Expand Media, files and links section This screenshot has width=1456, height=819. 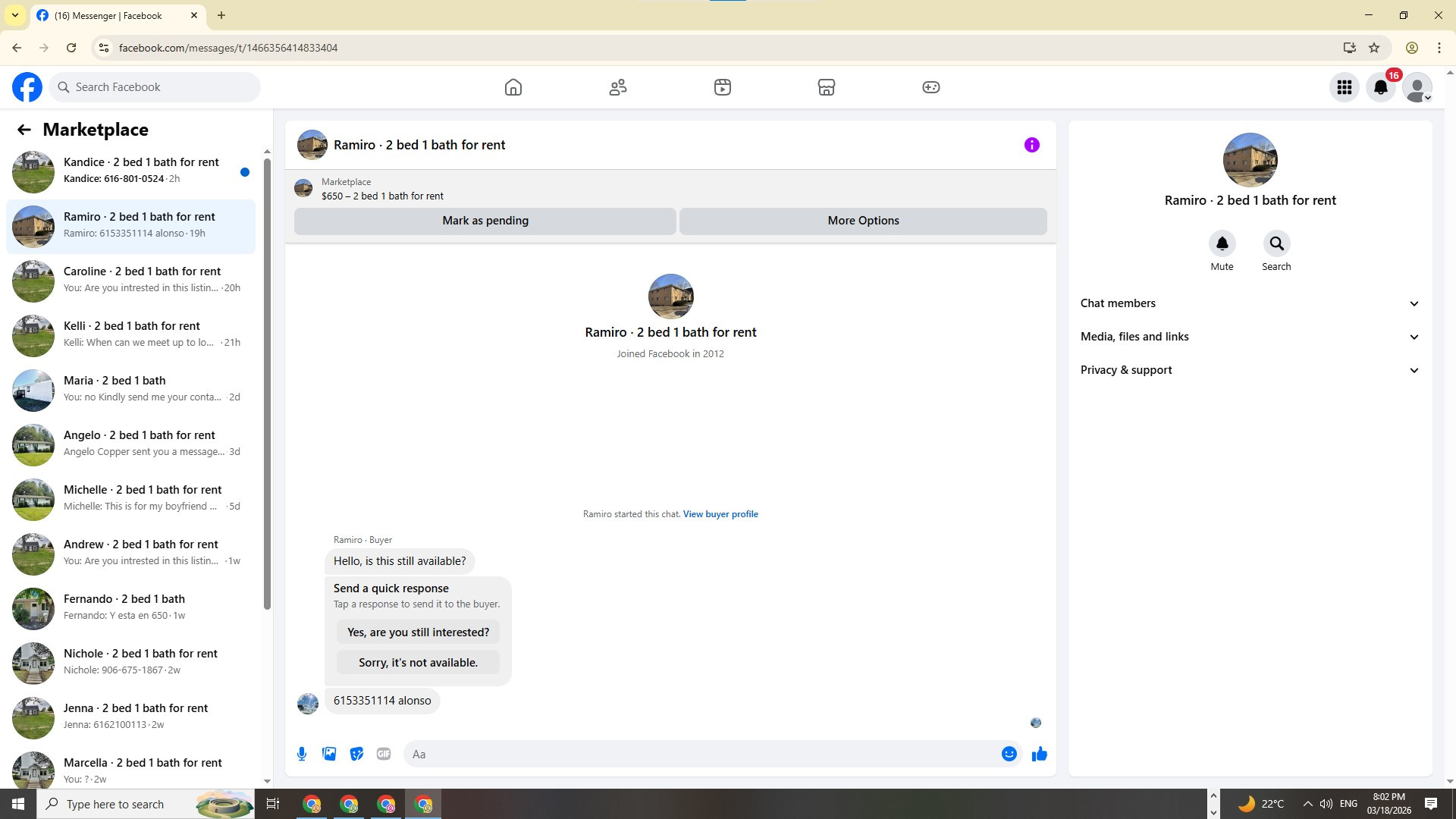[x=1250, y=337]
